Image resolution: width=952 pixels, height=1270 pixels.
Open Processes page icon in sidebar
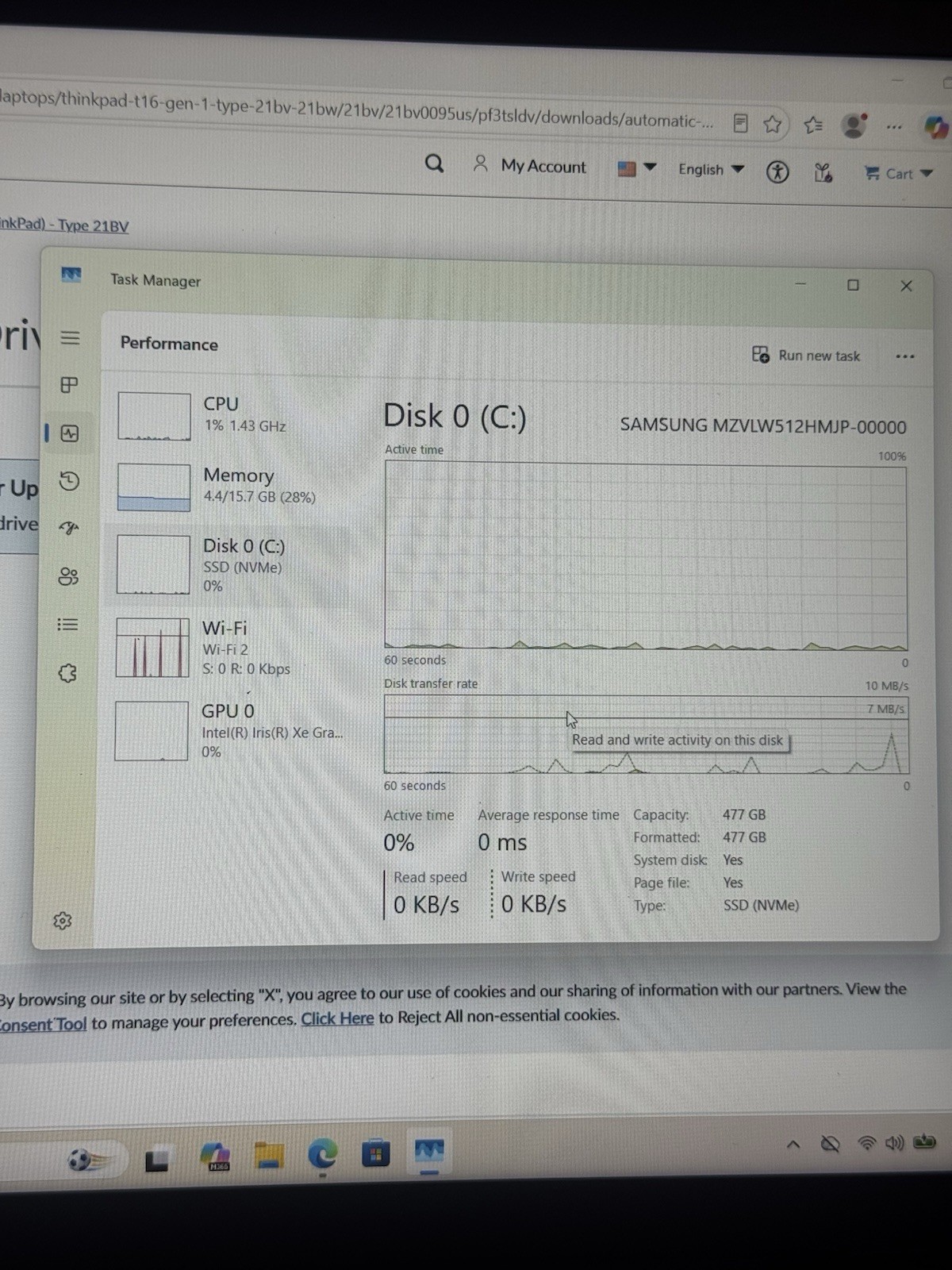pyautogui.click(x=70, y=385)
